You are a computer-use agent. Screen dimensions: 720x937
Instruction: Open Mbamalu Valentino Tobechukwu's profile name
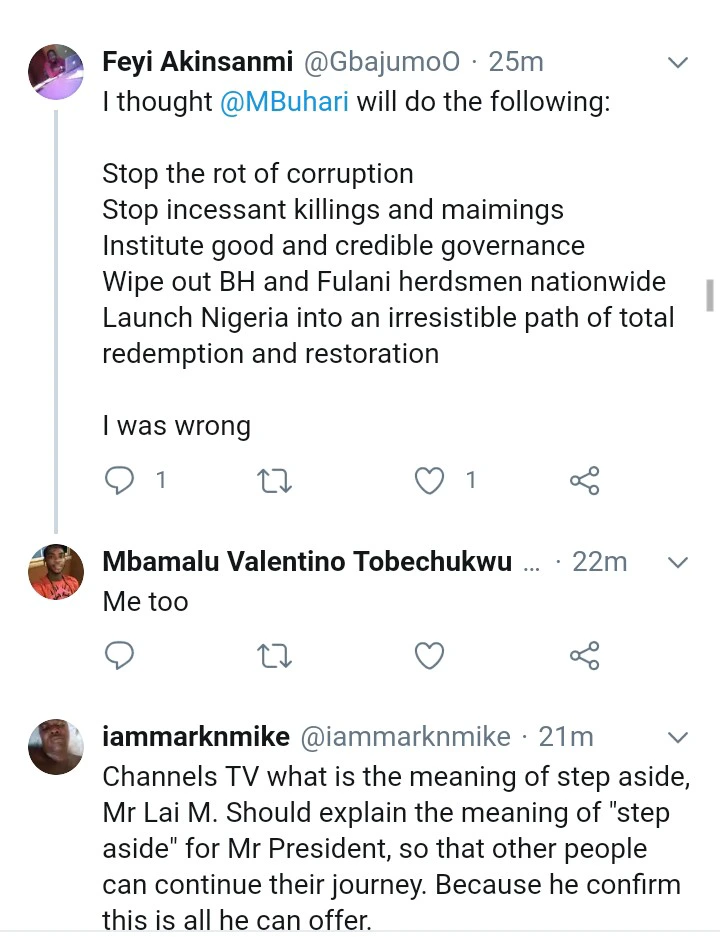coord(307,562)
